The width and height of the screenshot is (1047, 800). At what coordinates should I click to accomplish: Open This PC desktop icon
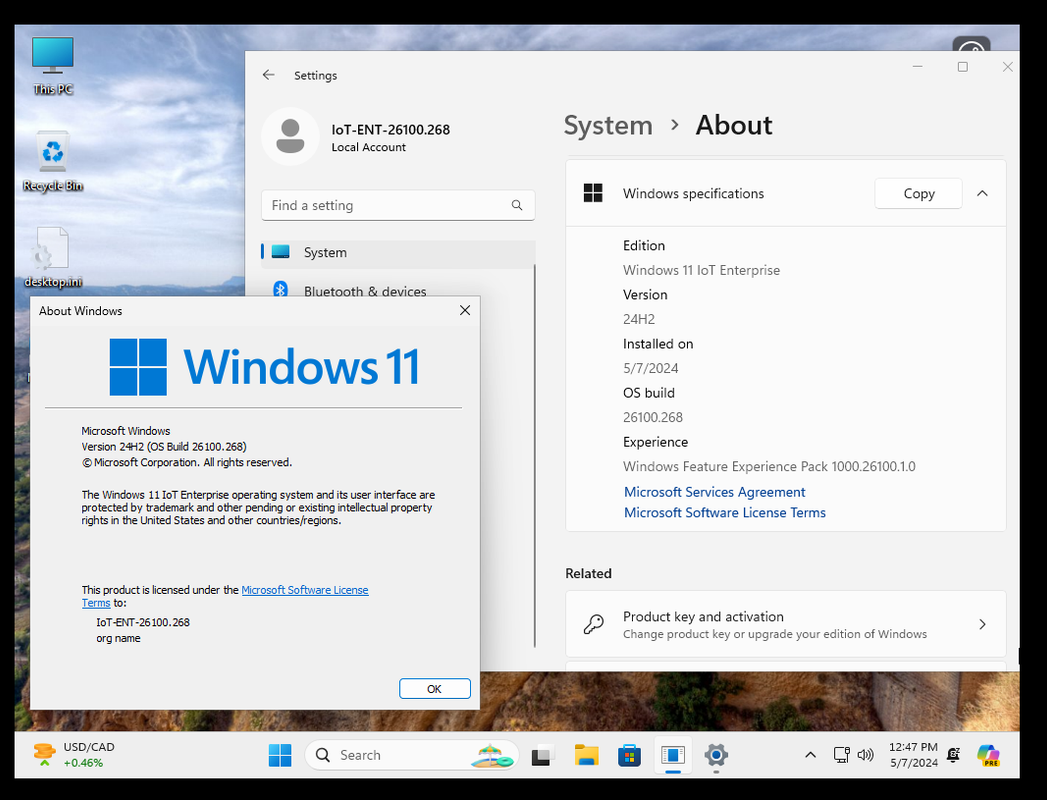53,65
